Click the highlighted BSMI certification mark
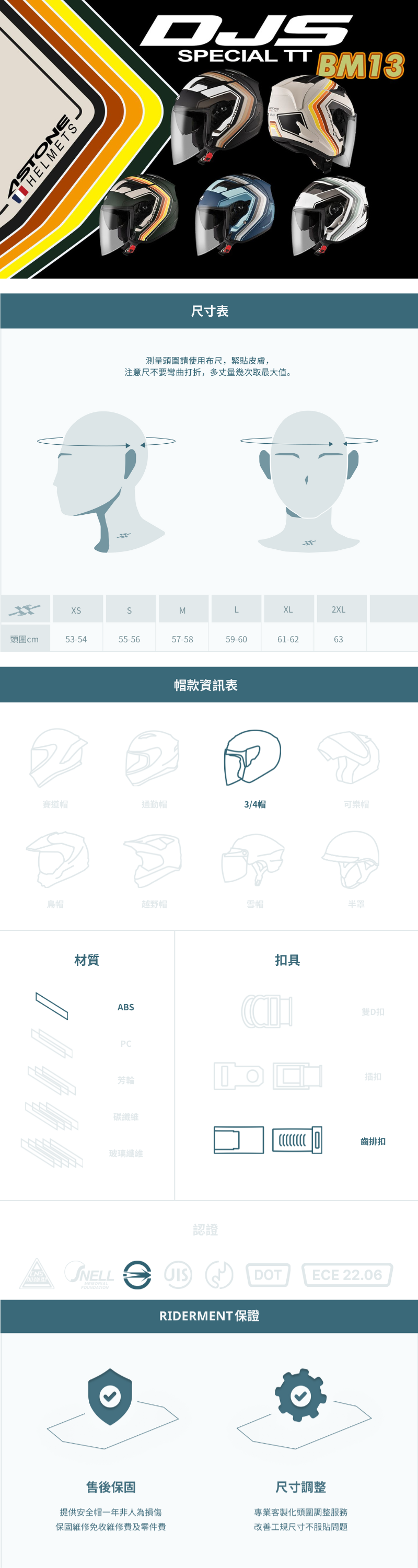 137,1275
